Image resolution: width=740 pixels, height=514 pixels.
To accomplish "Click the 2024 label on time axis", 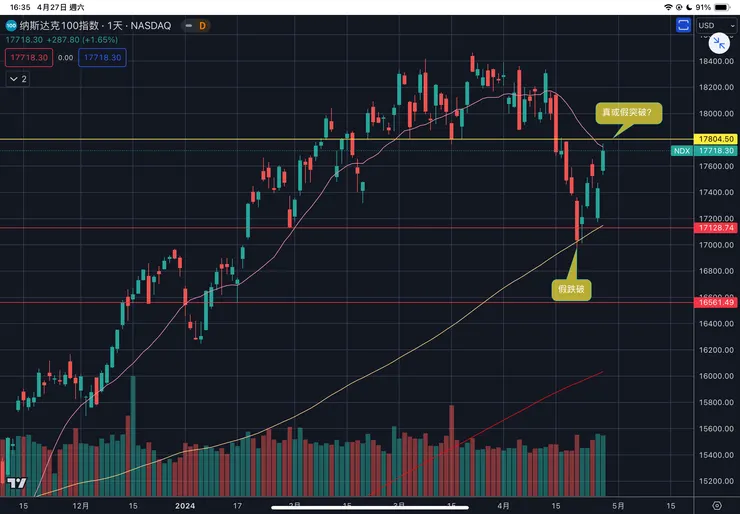I will point(186,505).
